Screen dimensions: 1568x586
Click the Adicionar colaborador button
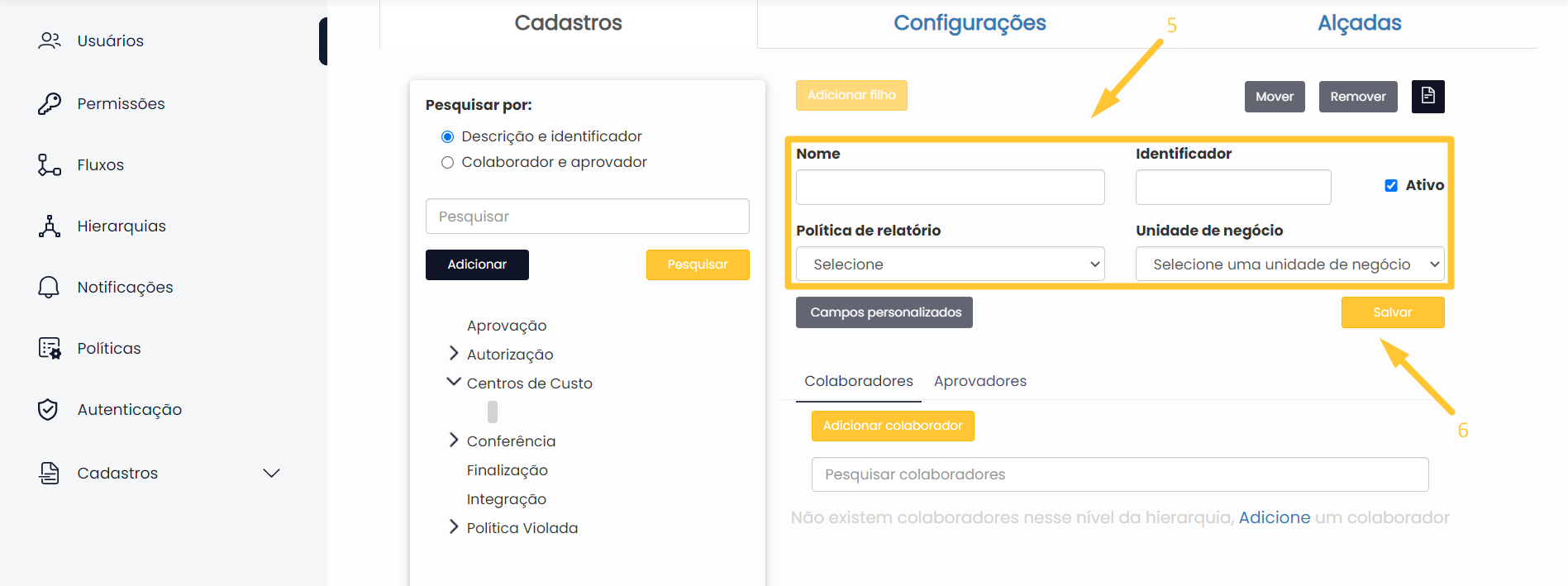click(x=892, y=426)
